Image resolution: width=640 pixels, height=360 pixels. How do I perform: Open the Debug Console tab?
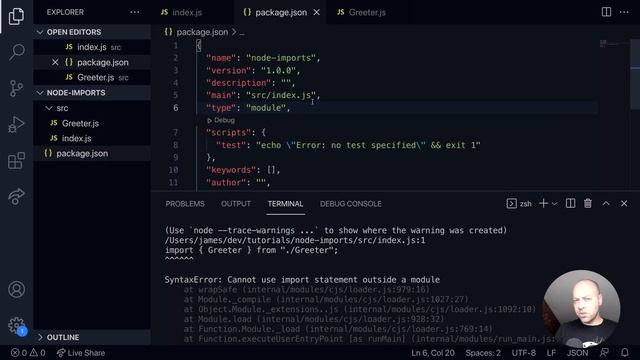[351, 204]
